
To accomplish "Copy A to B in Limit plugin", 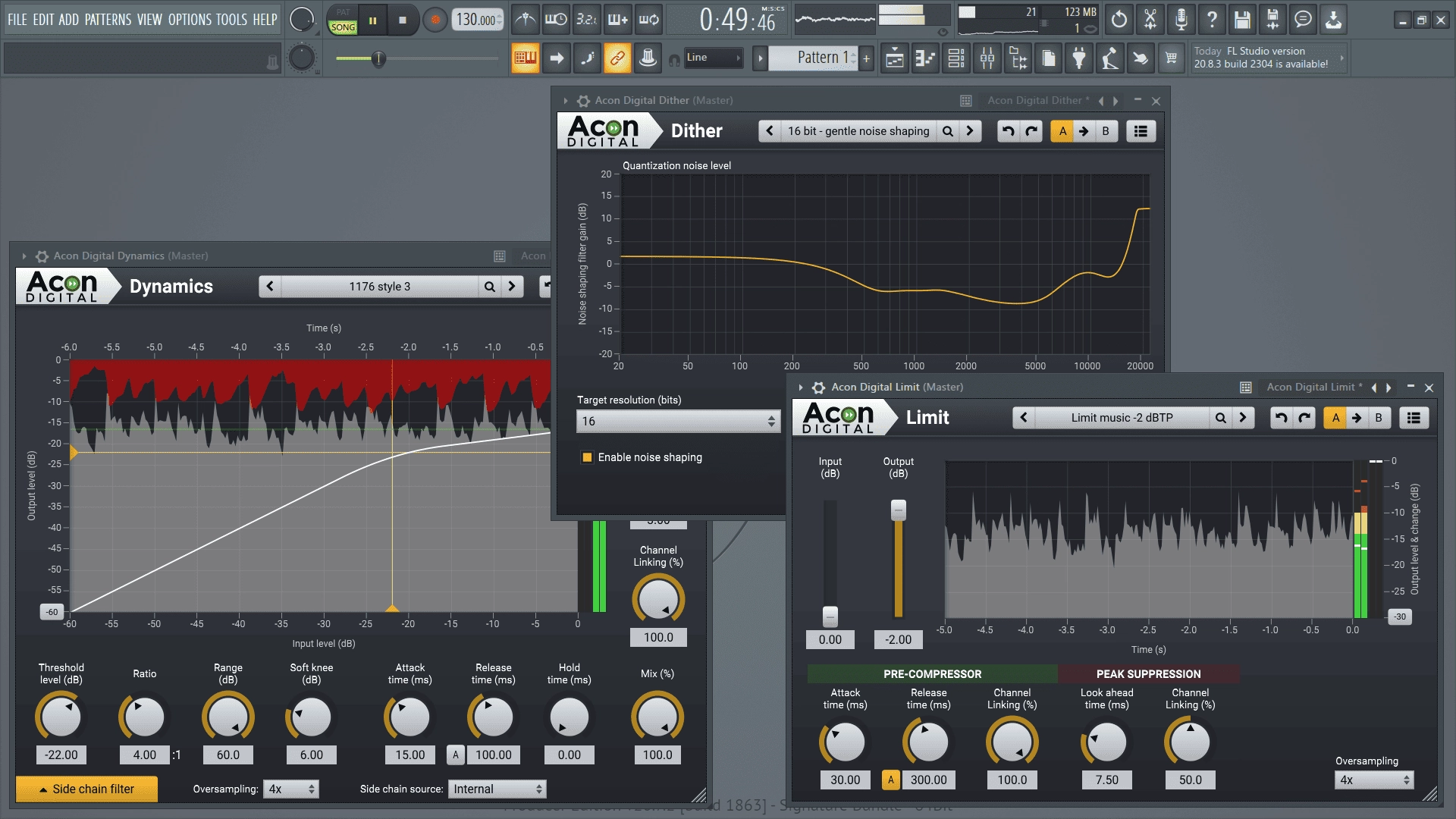I will coord(1357,418).
